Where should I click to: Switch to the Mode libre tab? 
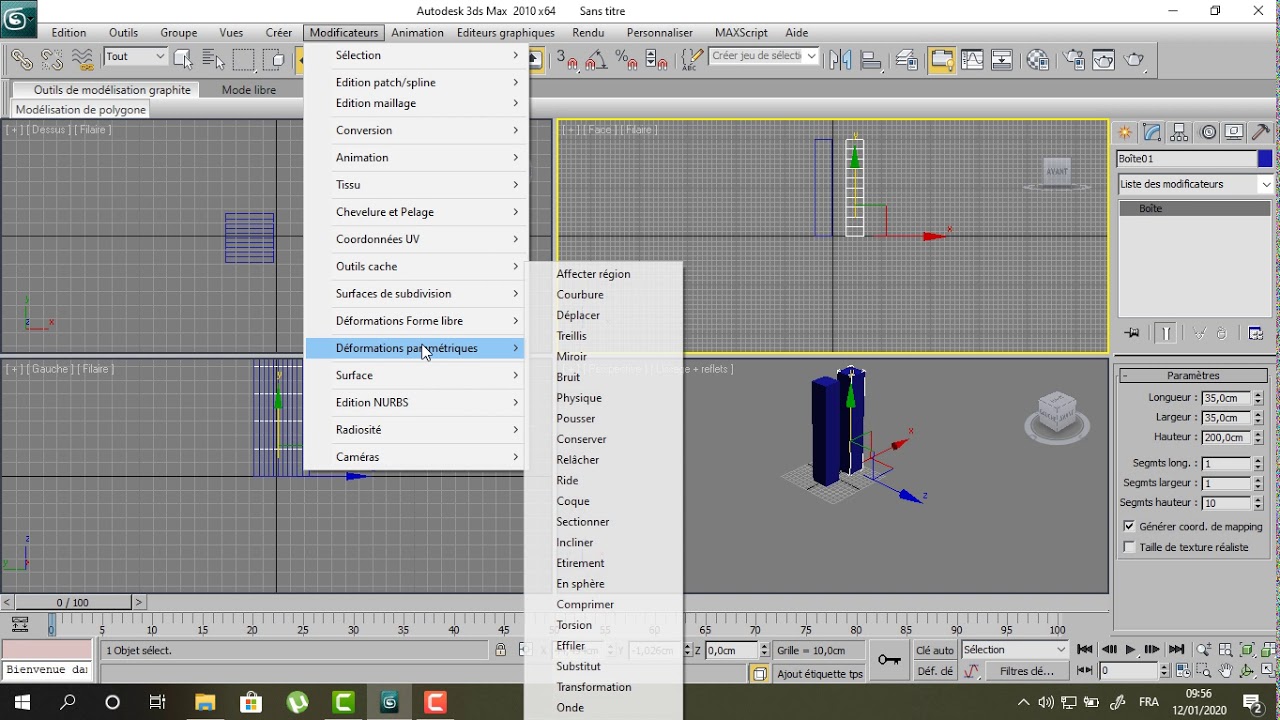(249, 90)
